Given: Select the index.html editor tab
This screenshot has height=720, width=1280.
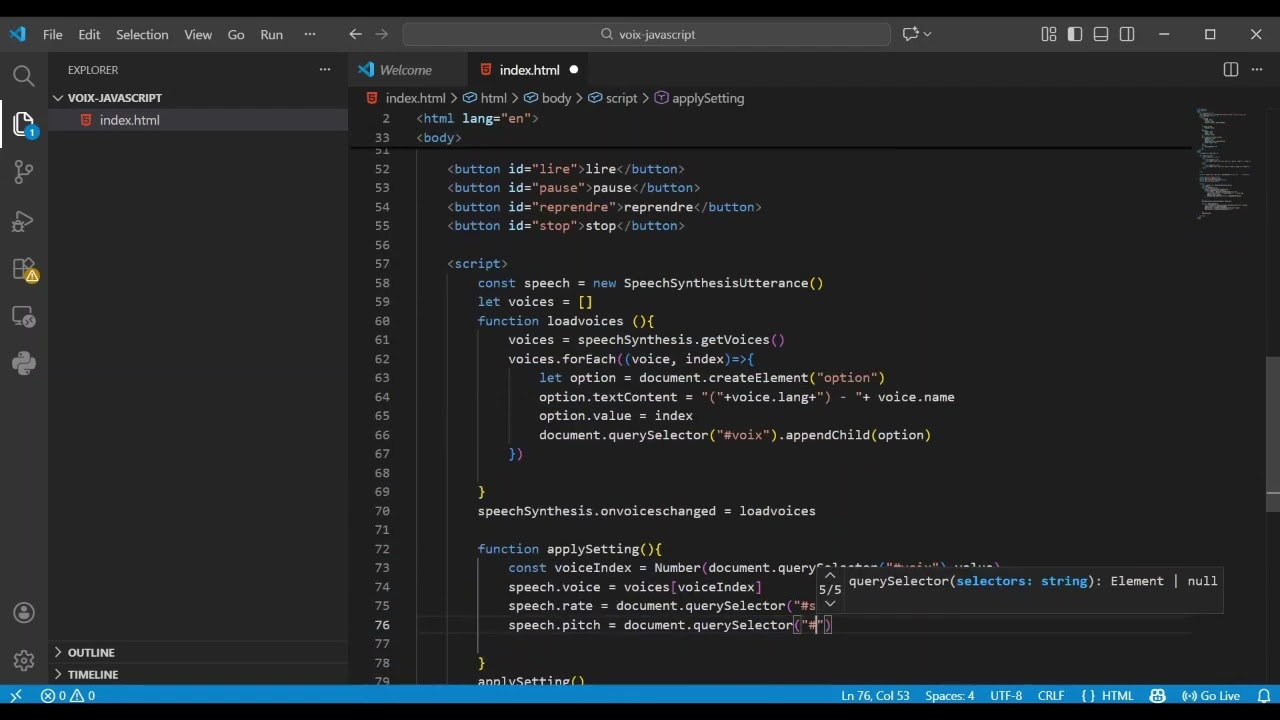Looking at the screenshot, I should click(x=530, y=70).
